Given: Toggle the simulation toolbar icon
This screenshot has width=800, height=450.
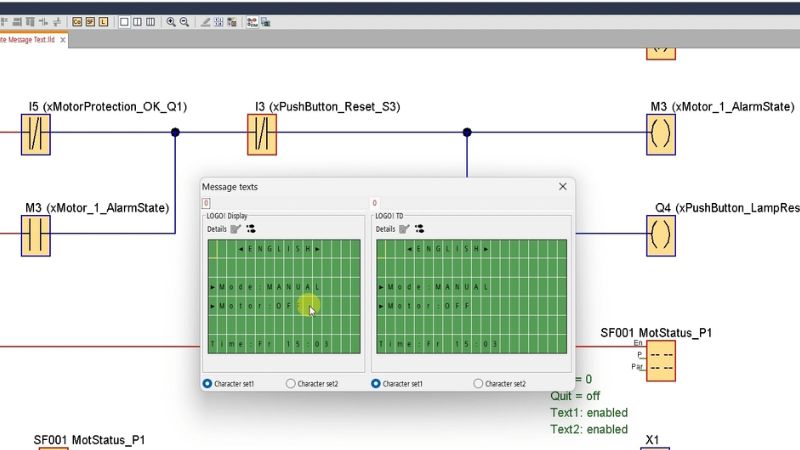Looking at the screenshot, I should click(x=252, y=22).
